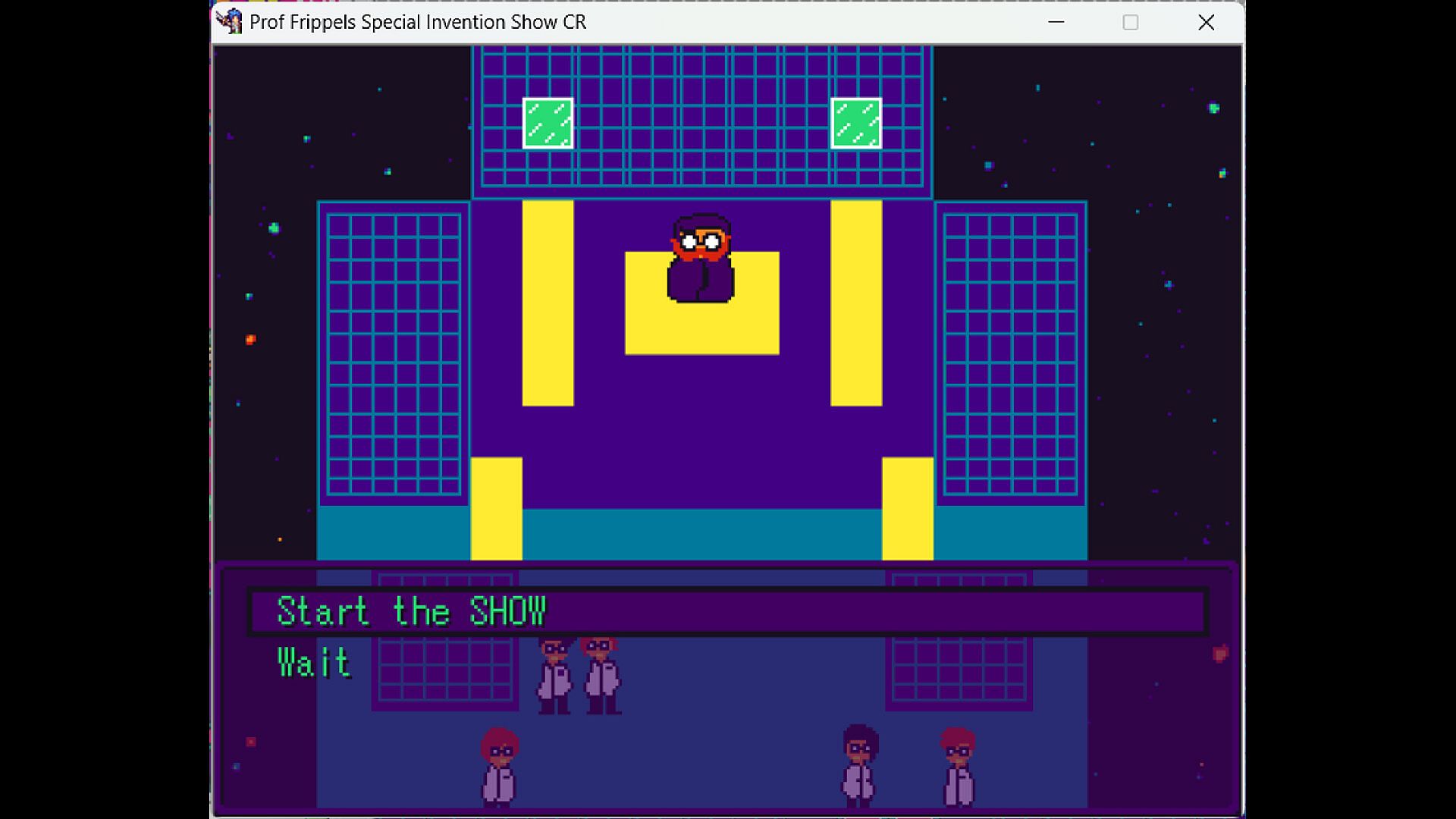
Task: Click the pair of scientists below Wait
Action: (x=579, y=675)
